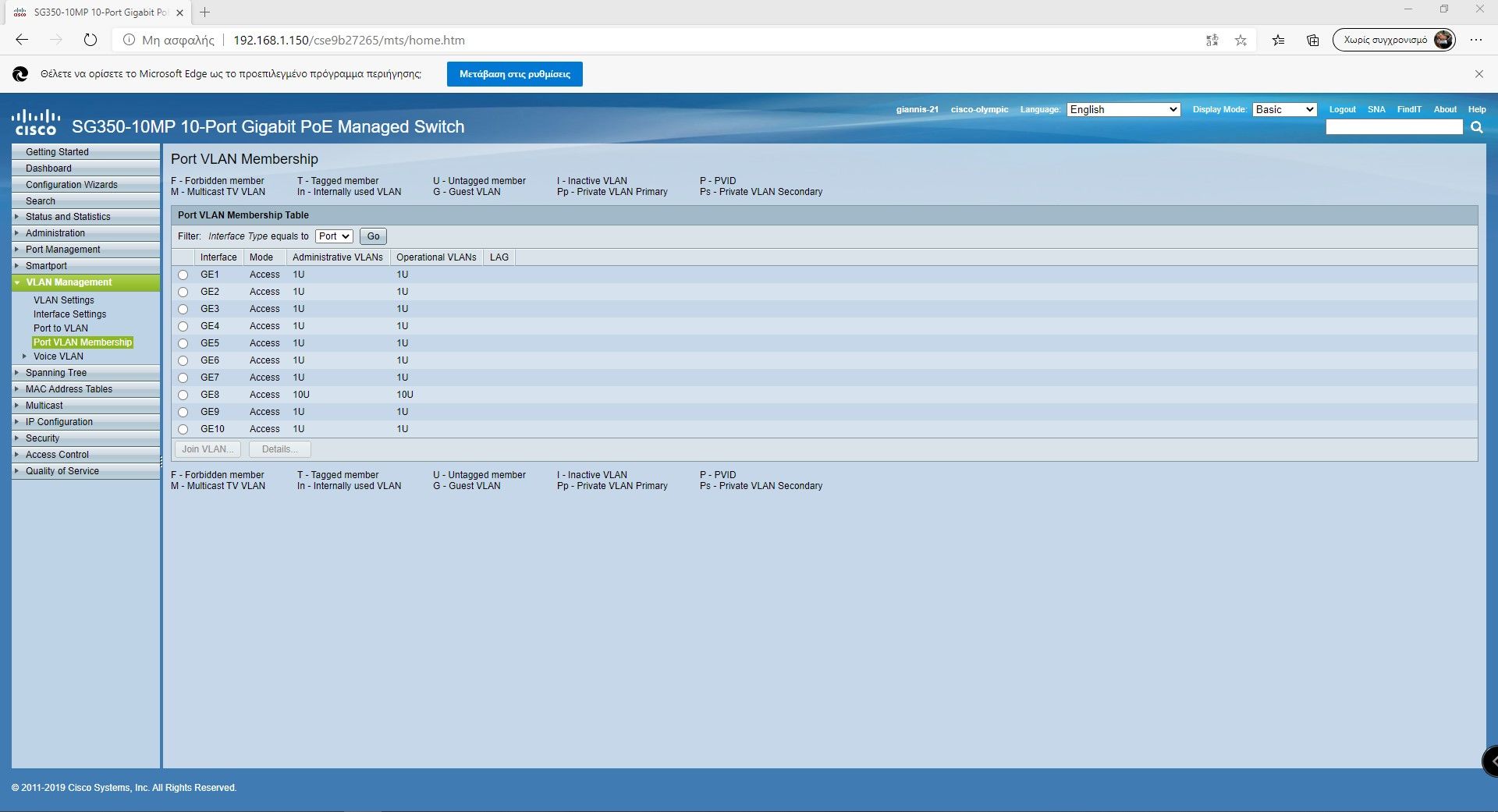The width and height of the screenshot is (1498, 812).
Task: Click the Cisco logo
Action: 35,122
